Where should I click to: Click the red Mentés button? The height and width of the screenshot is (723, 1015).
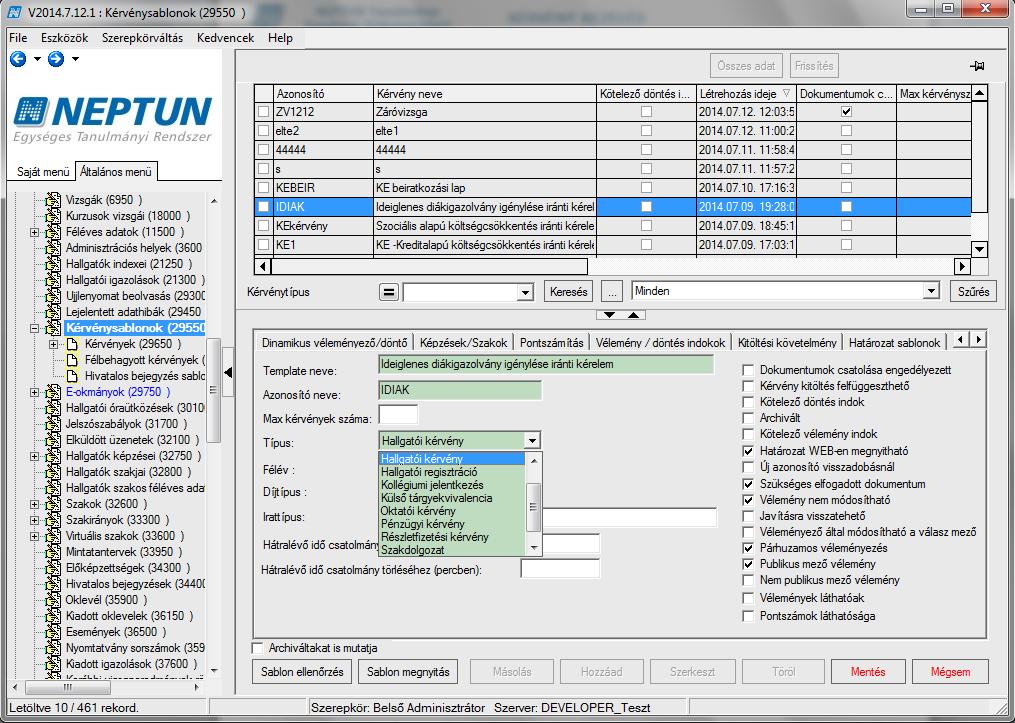pos(867,672)
